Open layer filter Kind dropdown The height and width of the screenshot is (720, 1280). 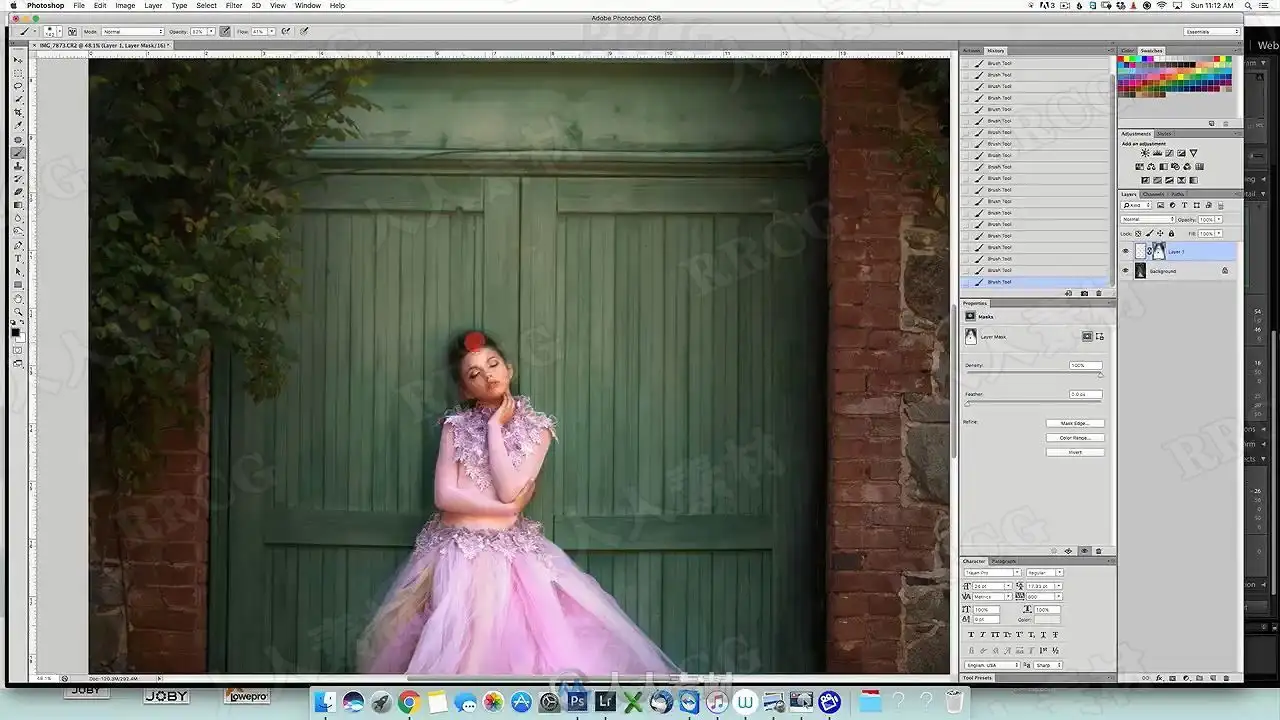pos(1136,205)
